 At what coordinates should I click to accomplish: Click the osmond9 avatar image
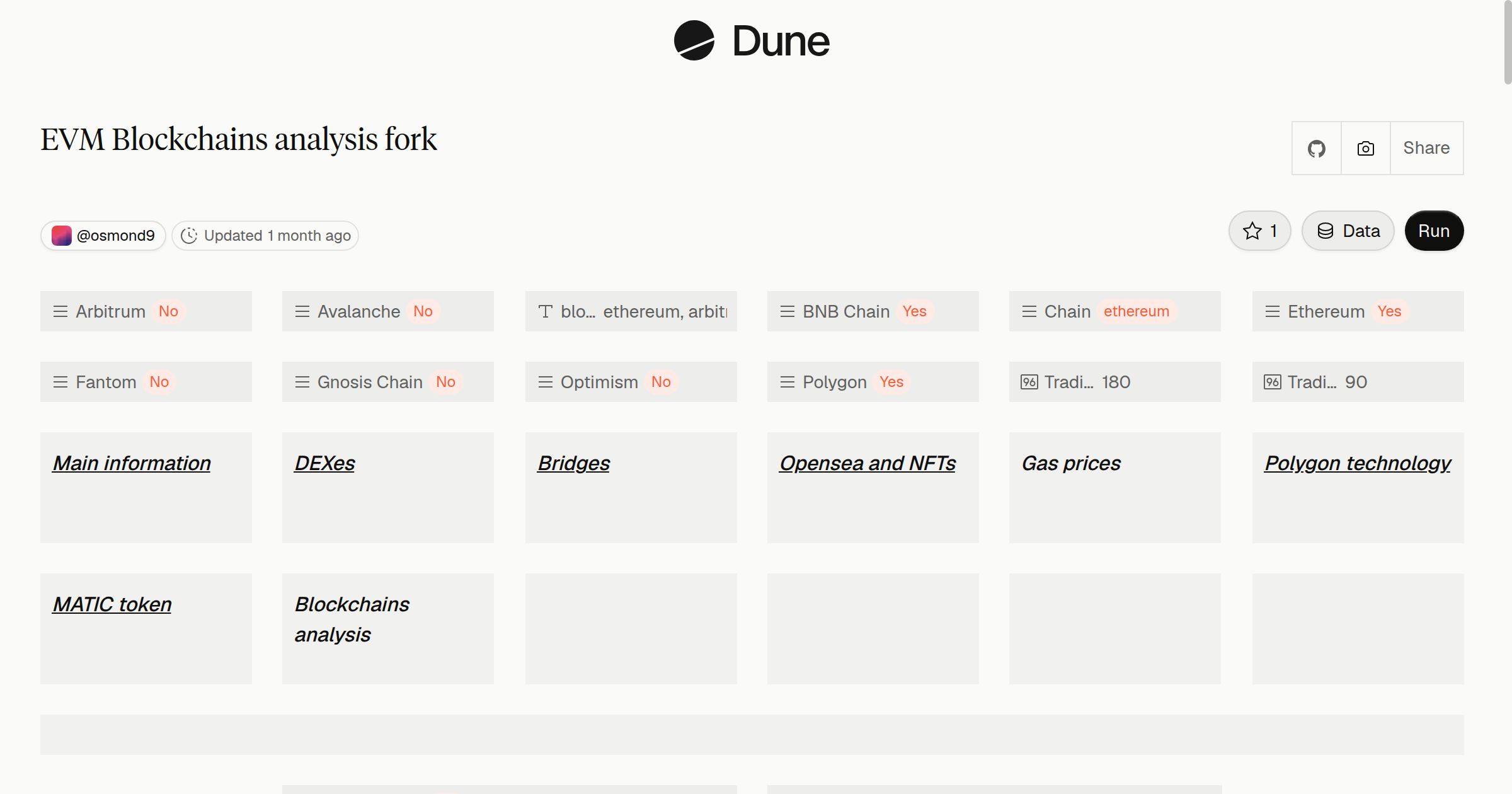pyautogui.click(x=62, y=236)
